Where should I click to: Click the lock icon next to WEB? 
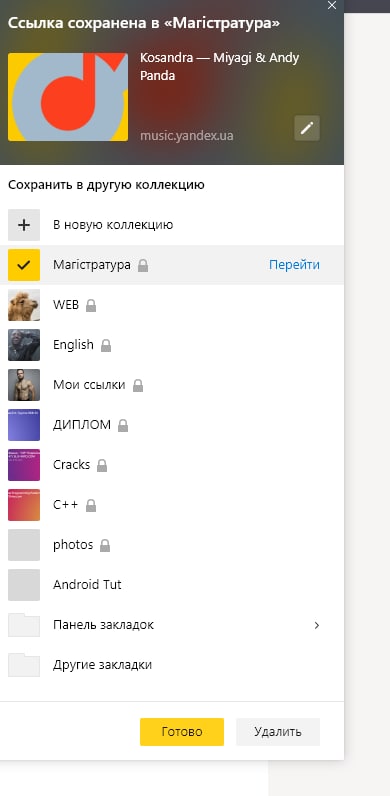91,305
